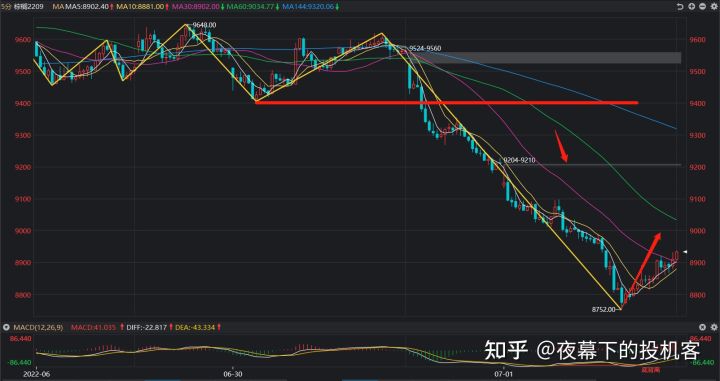This screenshot has width=720, height=381.
Task: Zoom out using the minus circle icon
Action: click(x=702, y=7)
